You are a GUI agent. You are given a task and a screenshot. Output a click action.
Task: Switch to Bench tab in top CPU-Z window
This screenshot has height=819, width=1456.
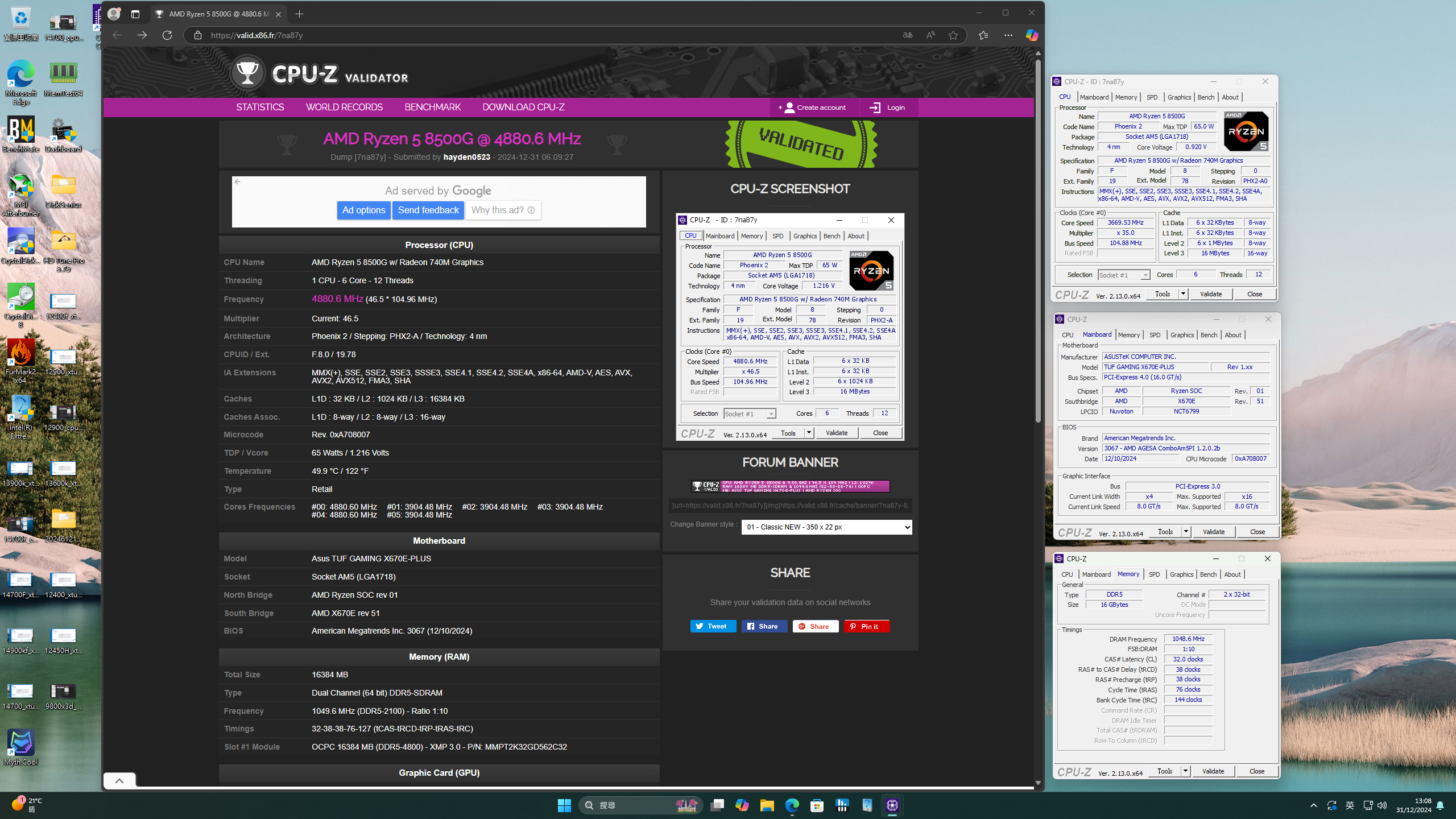coord(1206,97)
